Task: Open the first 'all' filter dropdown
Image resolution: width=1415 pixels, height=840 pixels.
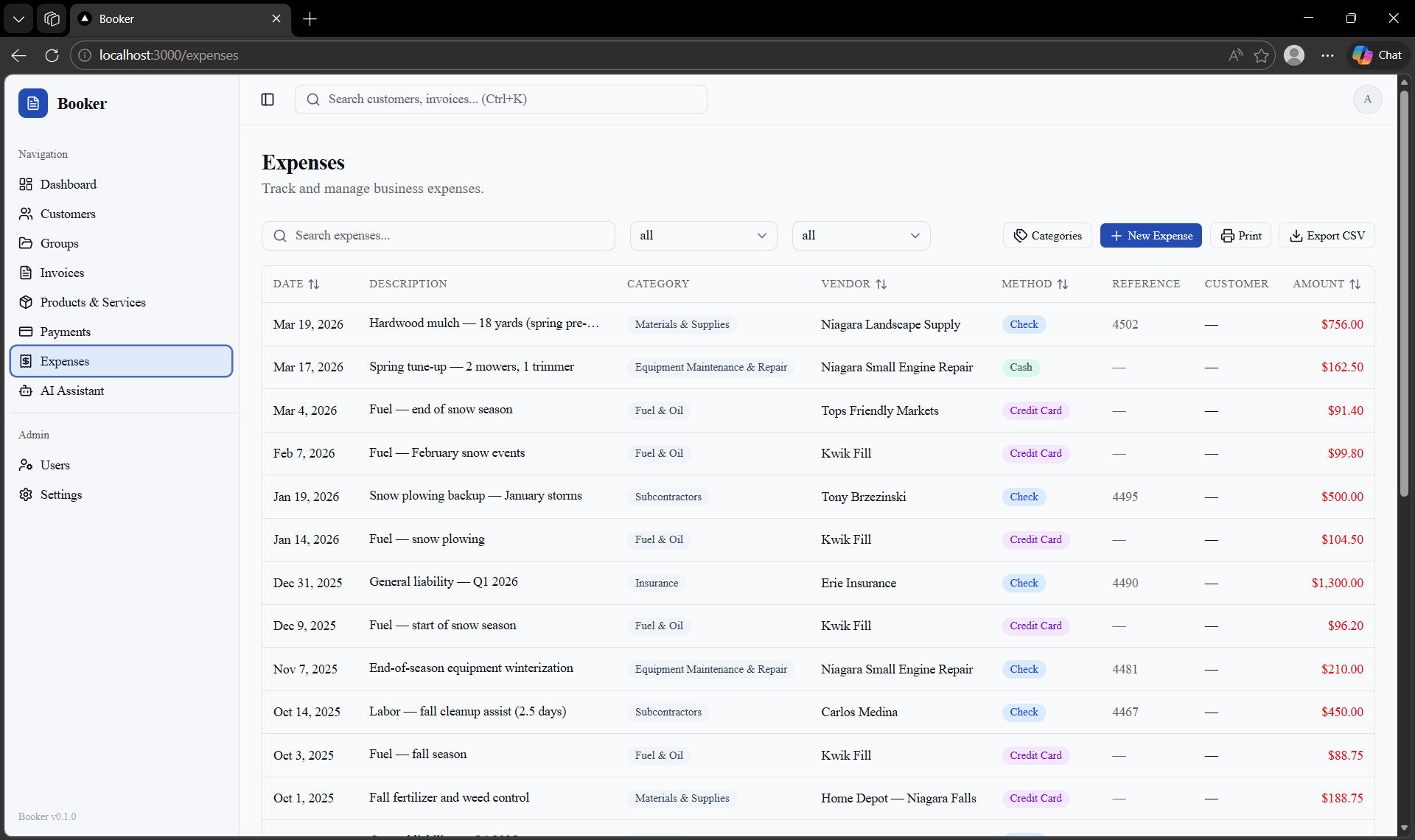Action: click(703, 235)
